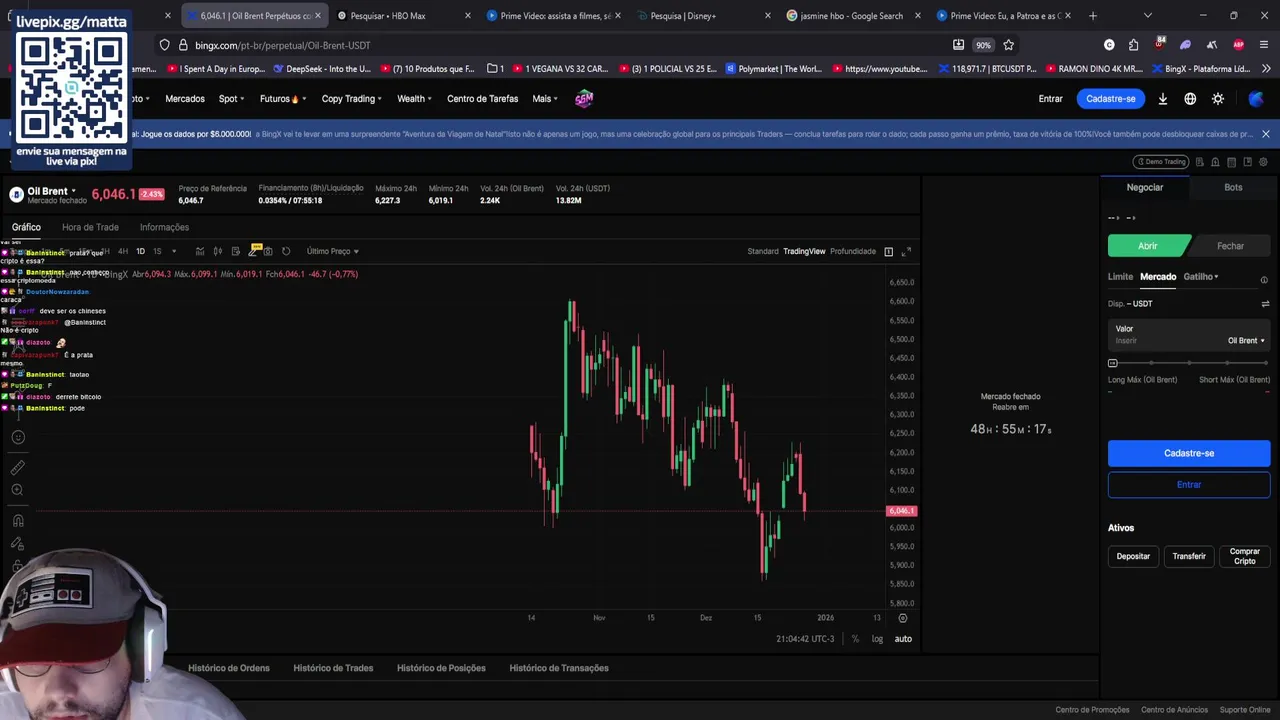Screen dimensions: 1280x720
Task: Click install app icon in address bar
Action: 958,45
